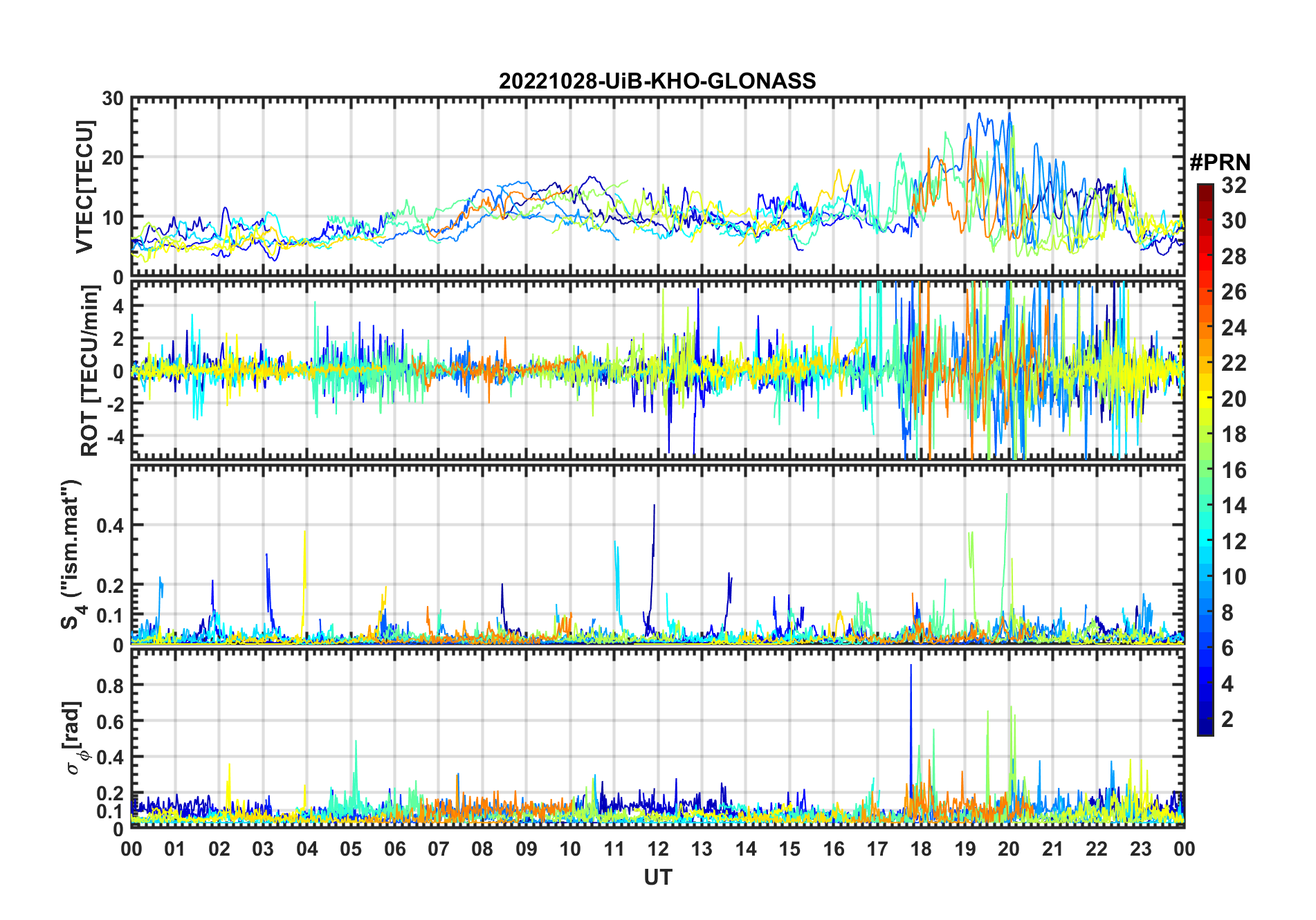Screen dimensions: 1316x920
Task: Click the sigma-phi y-axis tick label 0.8
Action: (x=110, y=685)
